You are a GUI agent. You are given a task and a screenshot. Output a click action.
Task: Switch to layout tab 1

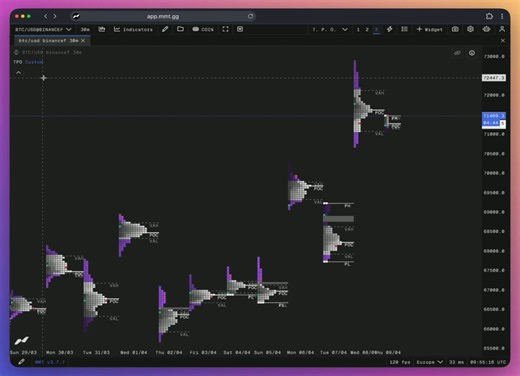coord(358,29)
